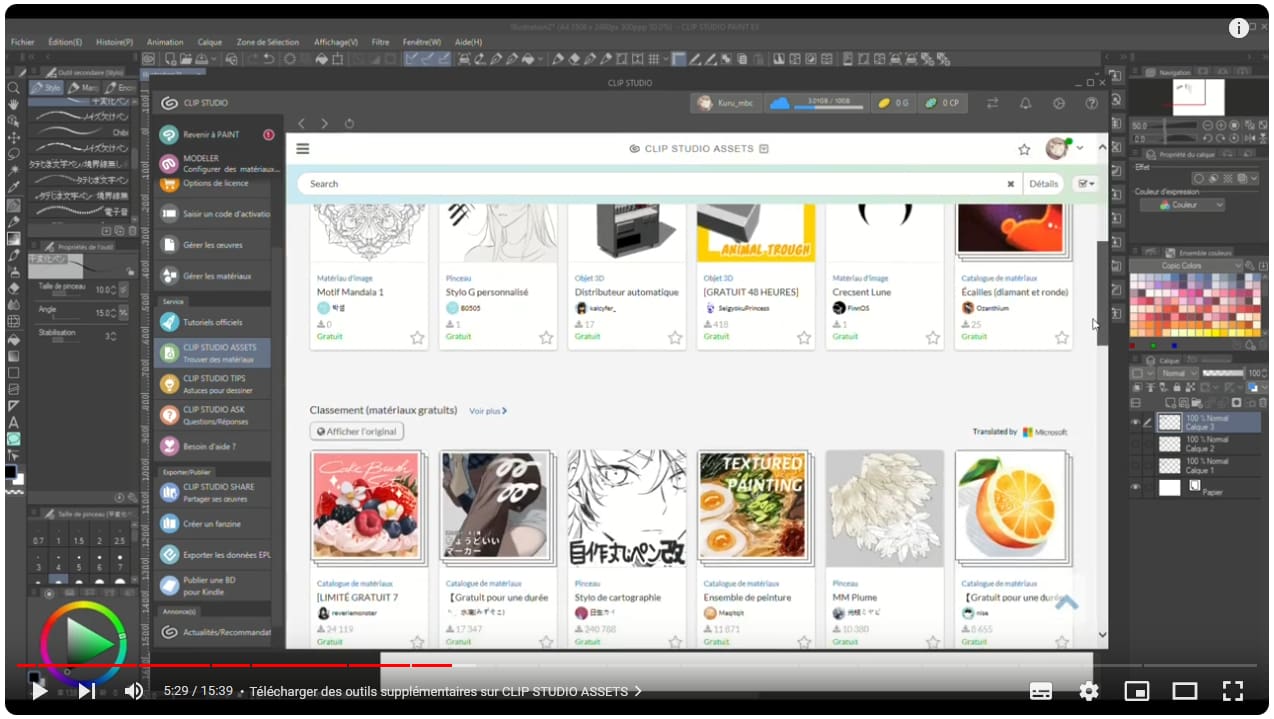Favorite the Crecsent Lune material
The image size is (1274, 719).
tap(933, 338)
